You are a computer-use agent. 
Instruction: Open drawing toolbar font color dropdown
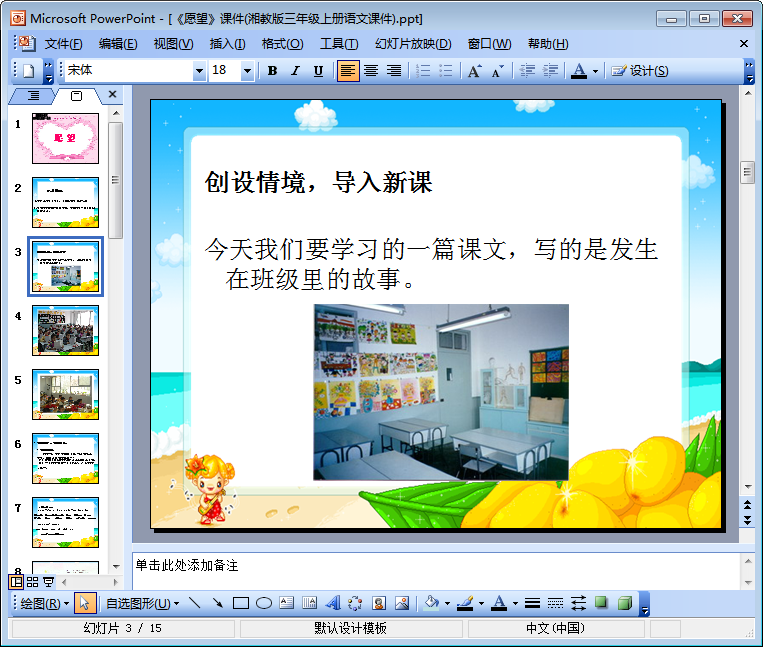pyautogui.click(x=515, y=604)
